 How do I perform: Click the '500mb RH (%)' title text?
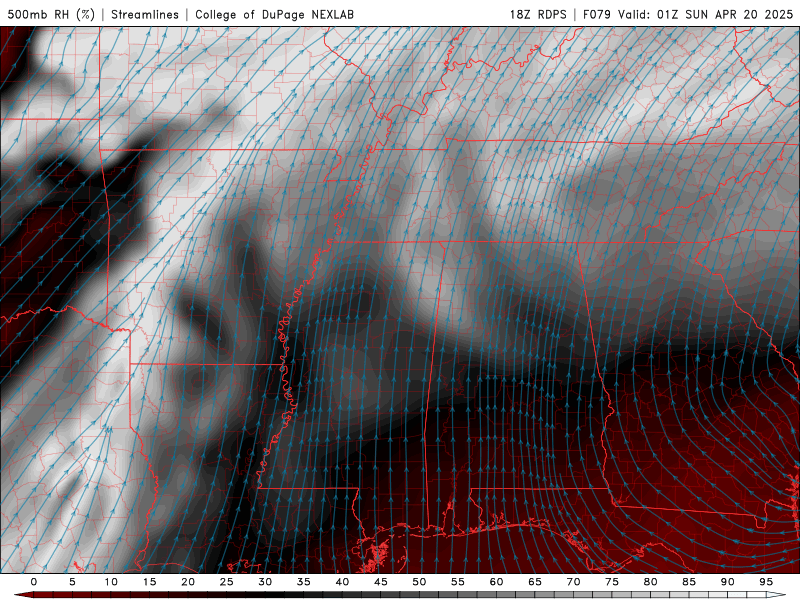pyautogui.click(x=51, y=14)
